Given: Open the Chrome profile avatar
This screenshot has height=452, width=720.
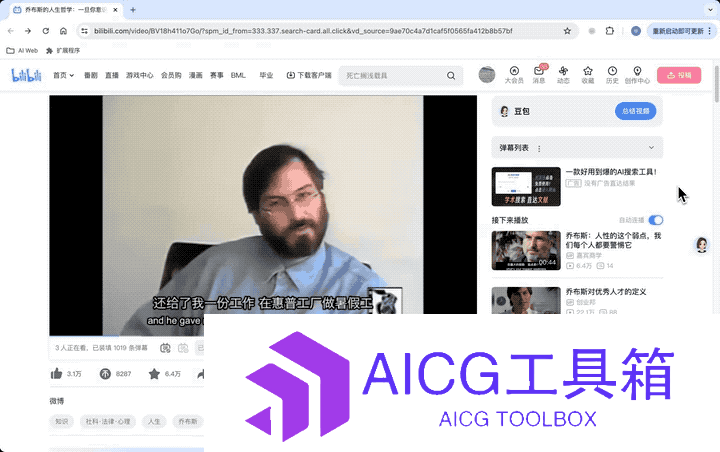Looking at the screenshot, I should coord(636,31).
